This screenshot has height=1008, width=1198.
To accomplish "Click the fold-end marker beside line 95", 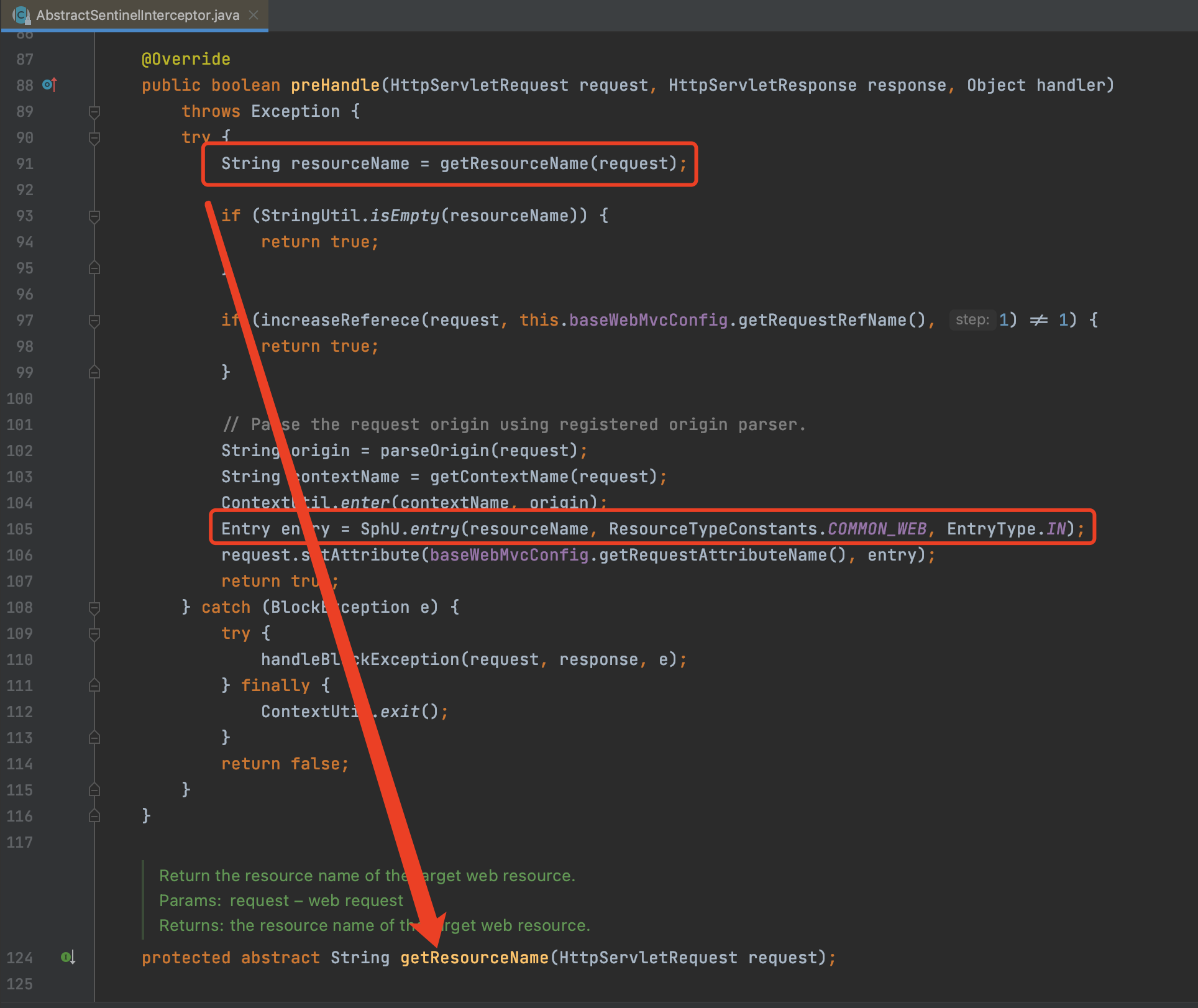I will (94, 268).
